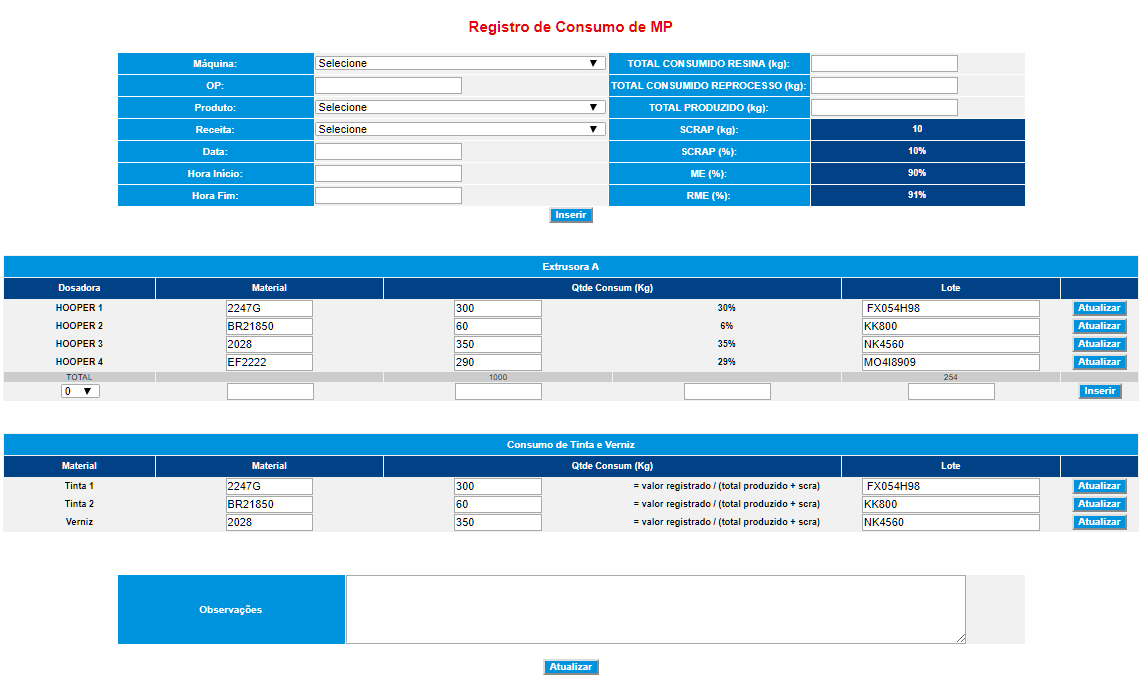Image resolution: width=1141 pixels, height=681 pixels.
Task: Expand the Produto selection list
Action: pyautogui.click(x=460, y=107)
